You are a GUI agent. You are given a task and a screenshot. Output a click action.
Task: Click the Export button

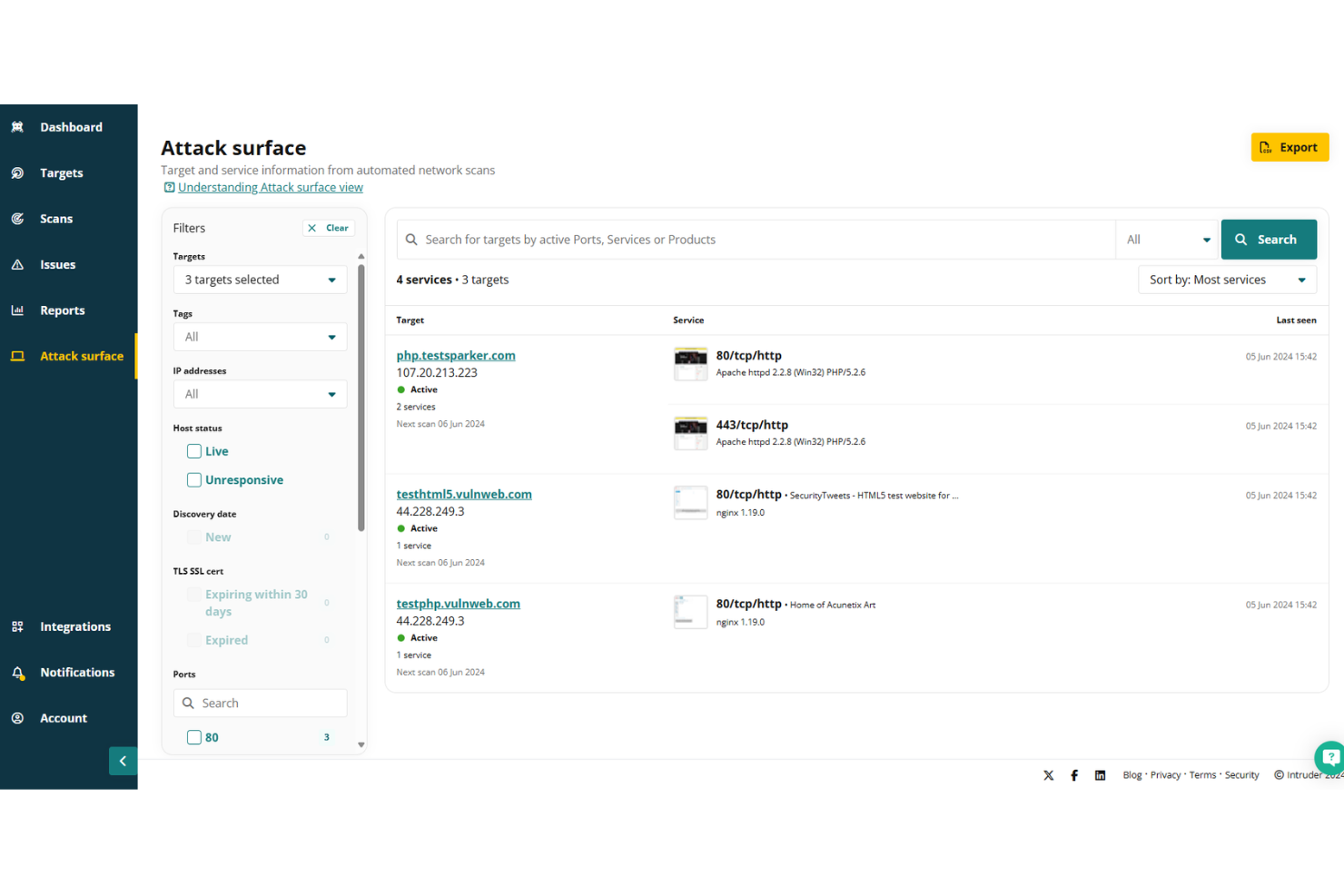pyautogui.click(x=1290, y=146)
